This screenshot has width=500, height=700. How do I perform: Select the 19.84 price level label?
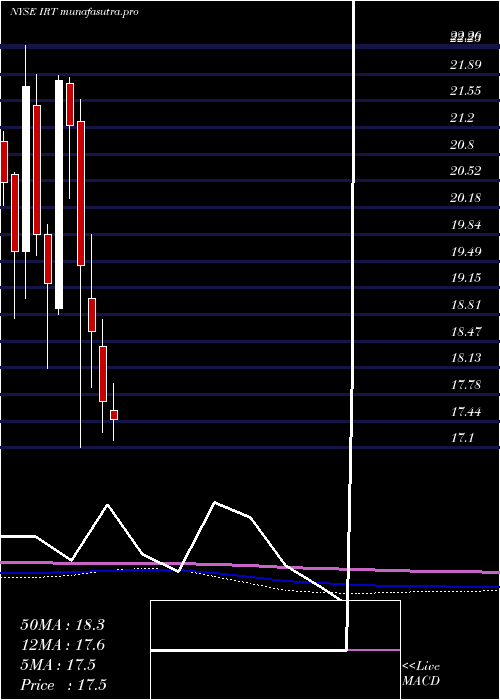click(x=465, y=225)
